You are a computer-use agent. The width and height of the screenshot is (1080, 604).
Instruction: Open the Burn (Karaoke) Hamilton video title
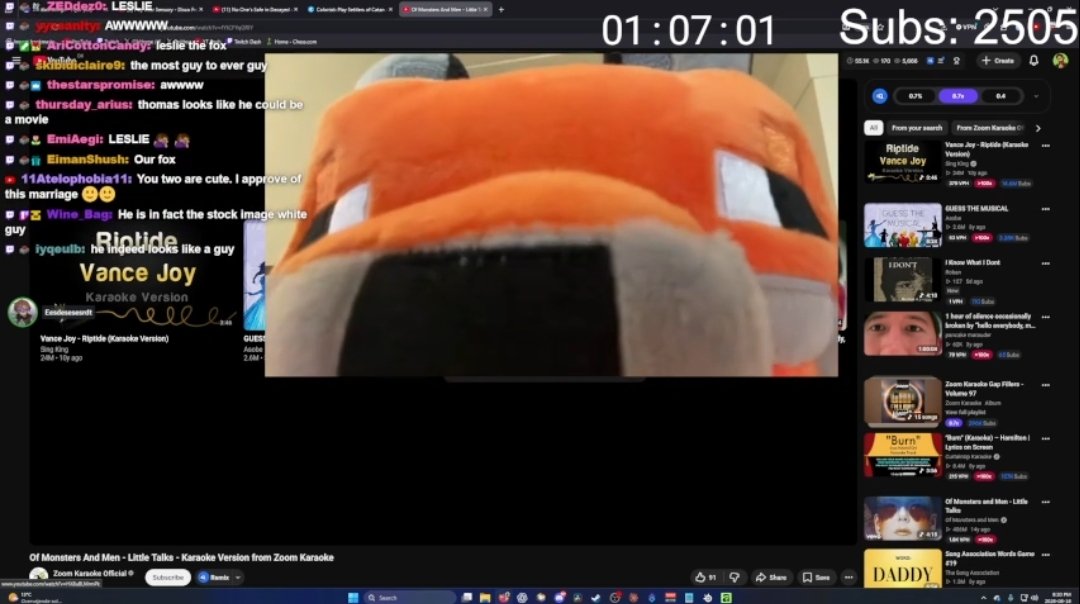[x=987, y=442]
